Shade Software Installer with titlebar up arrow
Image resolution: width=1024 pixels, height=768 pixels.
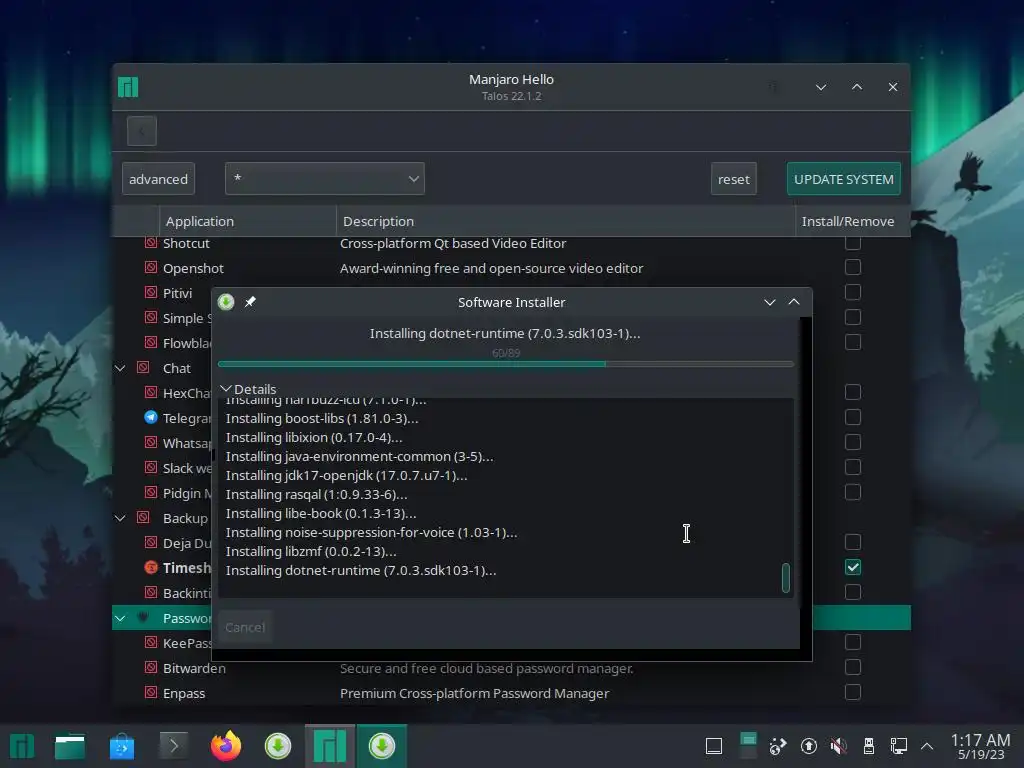(794, 302)
